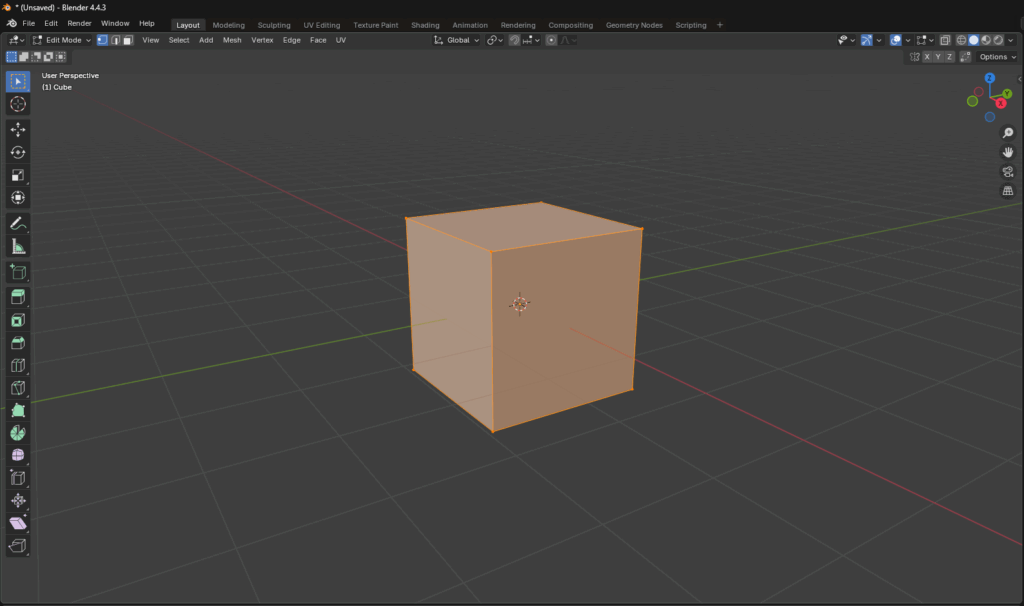Toggle the camera view icon

pos(1008,172)
